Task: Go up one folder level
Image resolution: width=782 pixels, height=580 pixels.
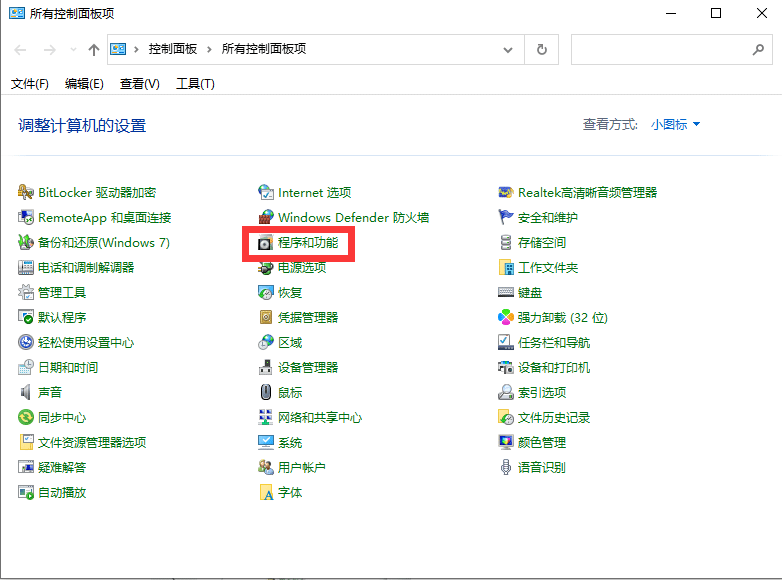Action: [93, 49]
